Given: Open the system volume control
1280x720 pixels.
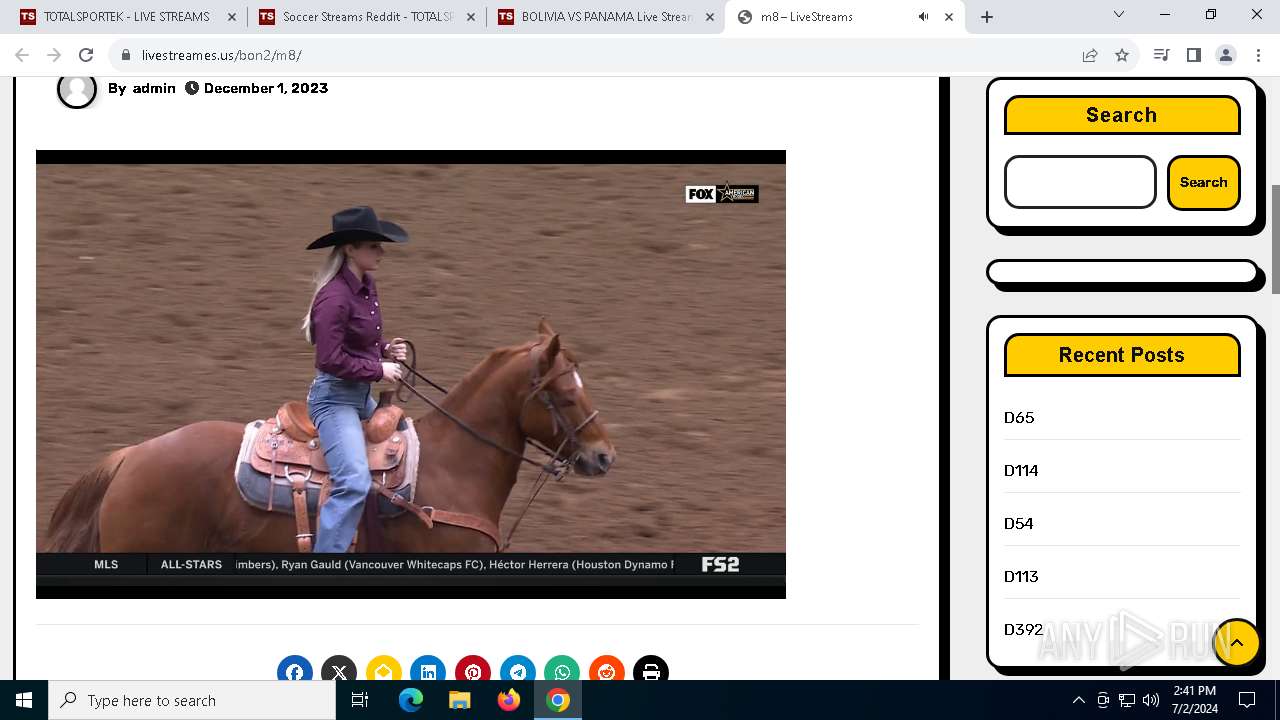Looking at the screenshot, I should tap(1151, 700).
